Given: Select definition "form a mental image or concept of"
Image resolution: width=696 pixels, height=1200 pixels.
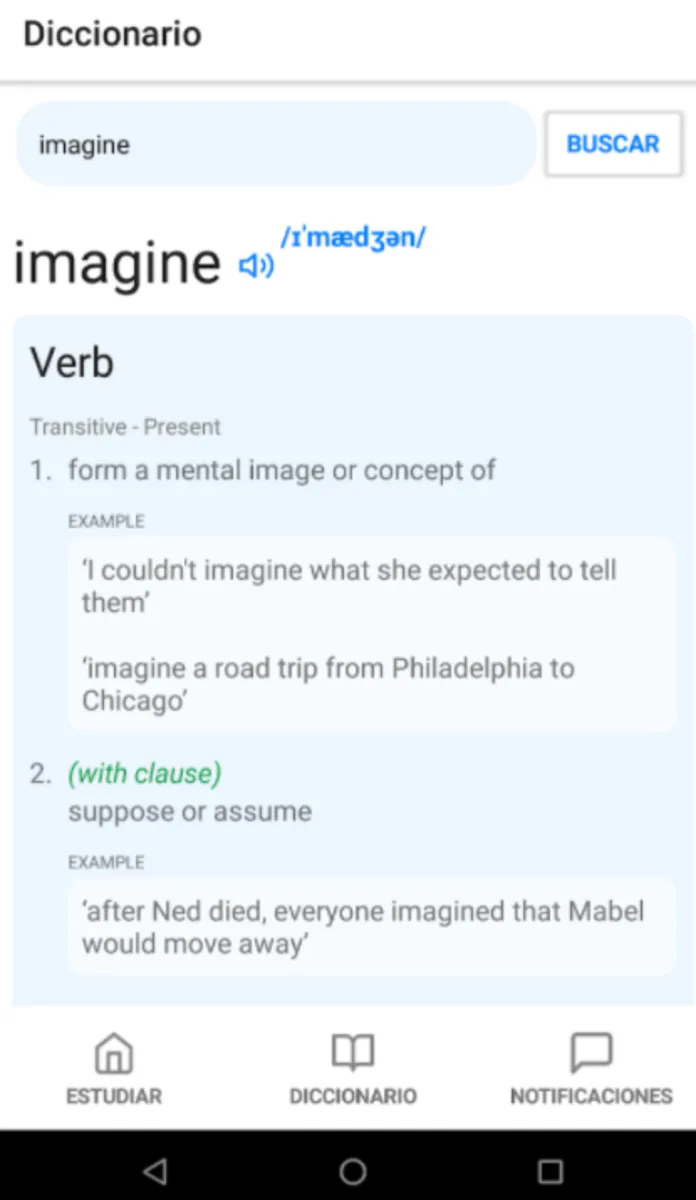Looking at the screenshot, I should [x=282, y=470].
